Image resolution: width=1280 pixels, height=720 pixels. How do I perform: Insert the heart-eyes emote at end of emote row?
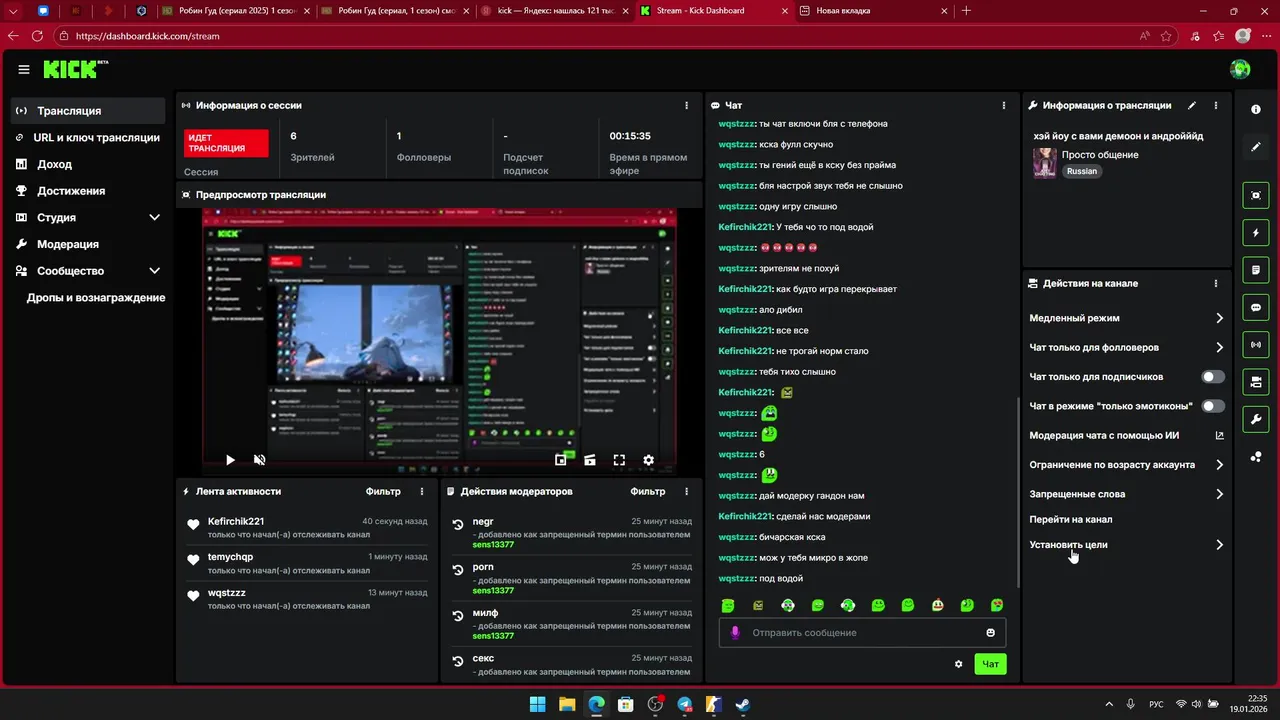[x=997, y=605]
